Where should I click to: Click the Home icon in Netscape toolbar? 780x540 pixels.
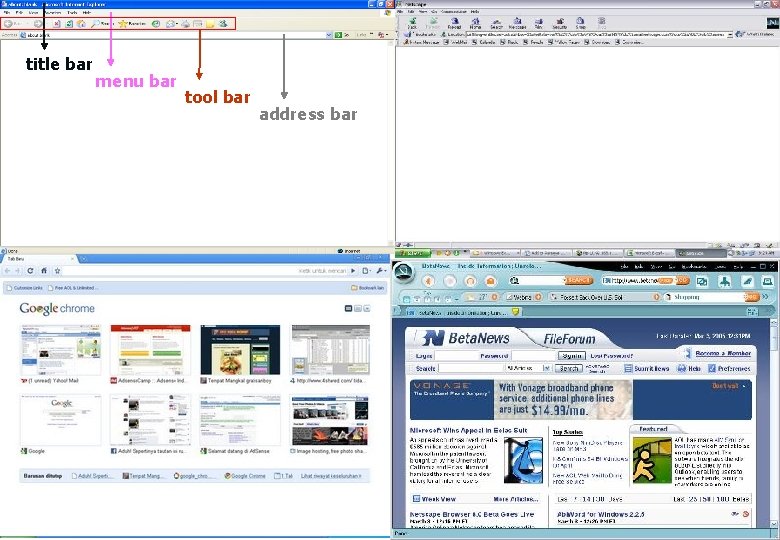(476, 23)
